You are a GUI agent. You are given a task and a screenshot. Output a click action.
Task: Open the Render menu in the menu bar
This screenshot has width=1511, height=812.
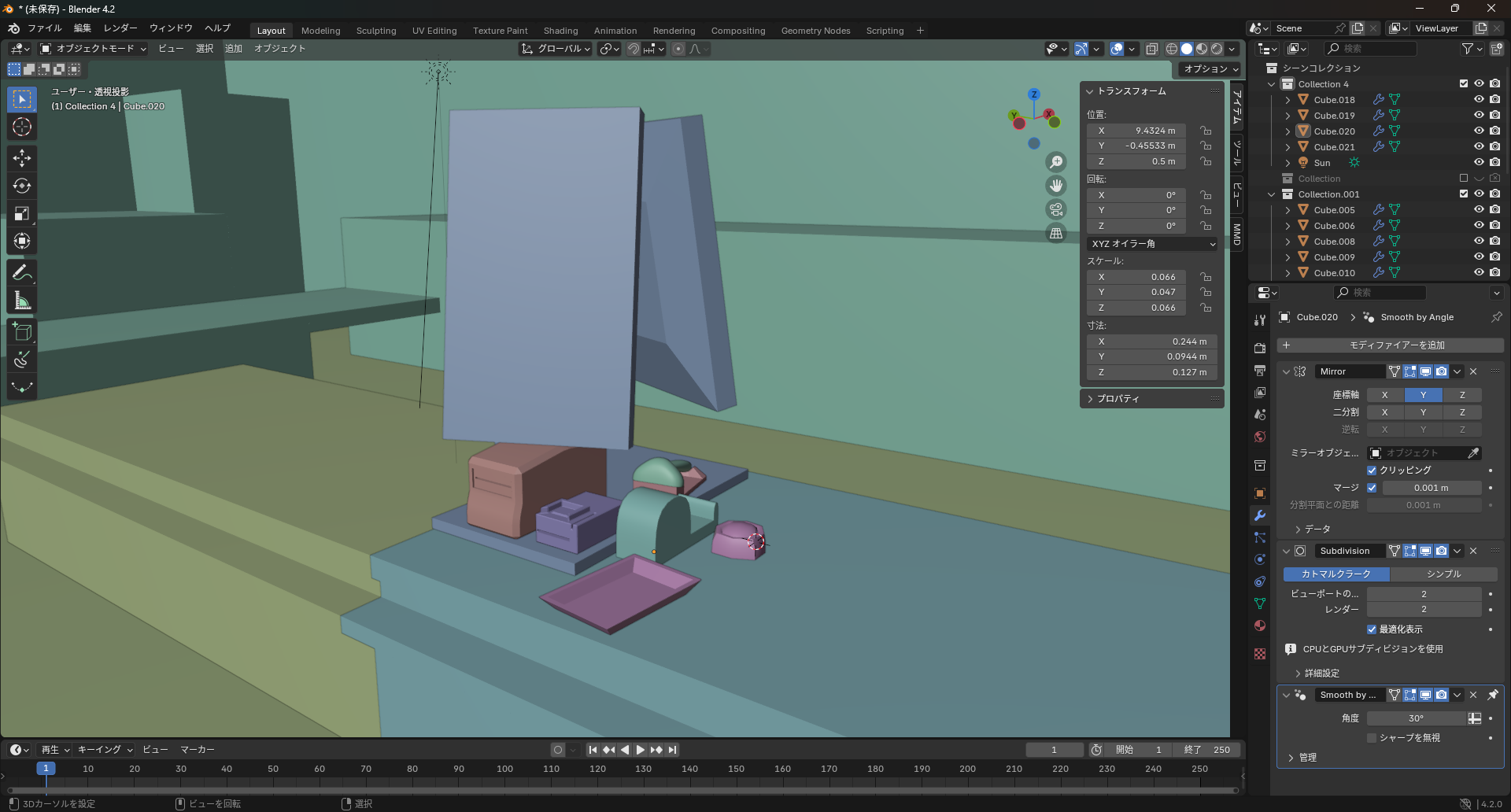coord(120,28)
